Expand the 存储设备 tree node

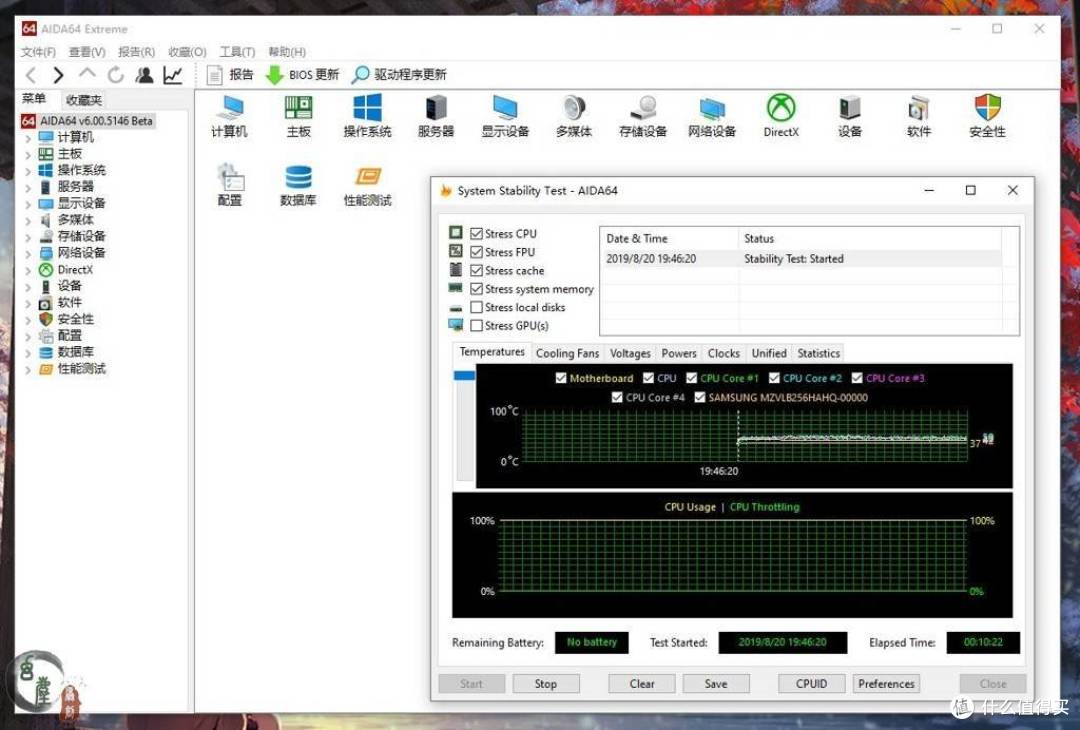pos(28,237)
